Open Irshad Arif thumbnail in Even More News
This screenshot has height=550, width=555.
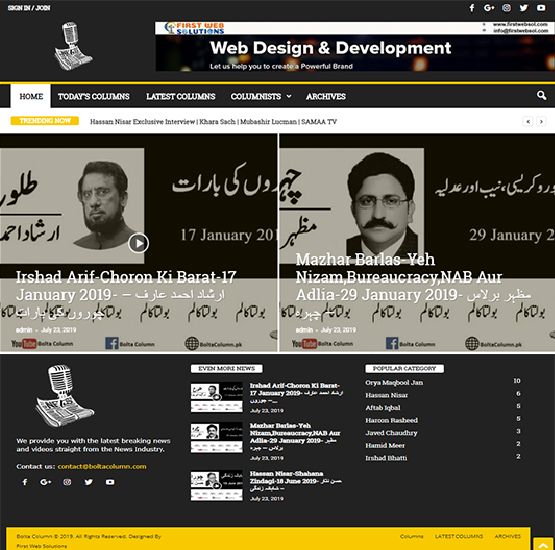pos(217,397)
